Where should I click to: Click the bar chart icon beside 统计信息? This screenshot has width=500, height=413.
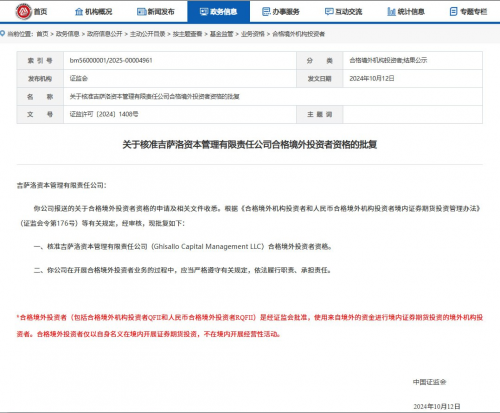[391, 12]
